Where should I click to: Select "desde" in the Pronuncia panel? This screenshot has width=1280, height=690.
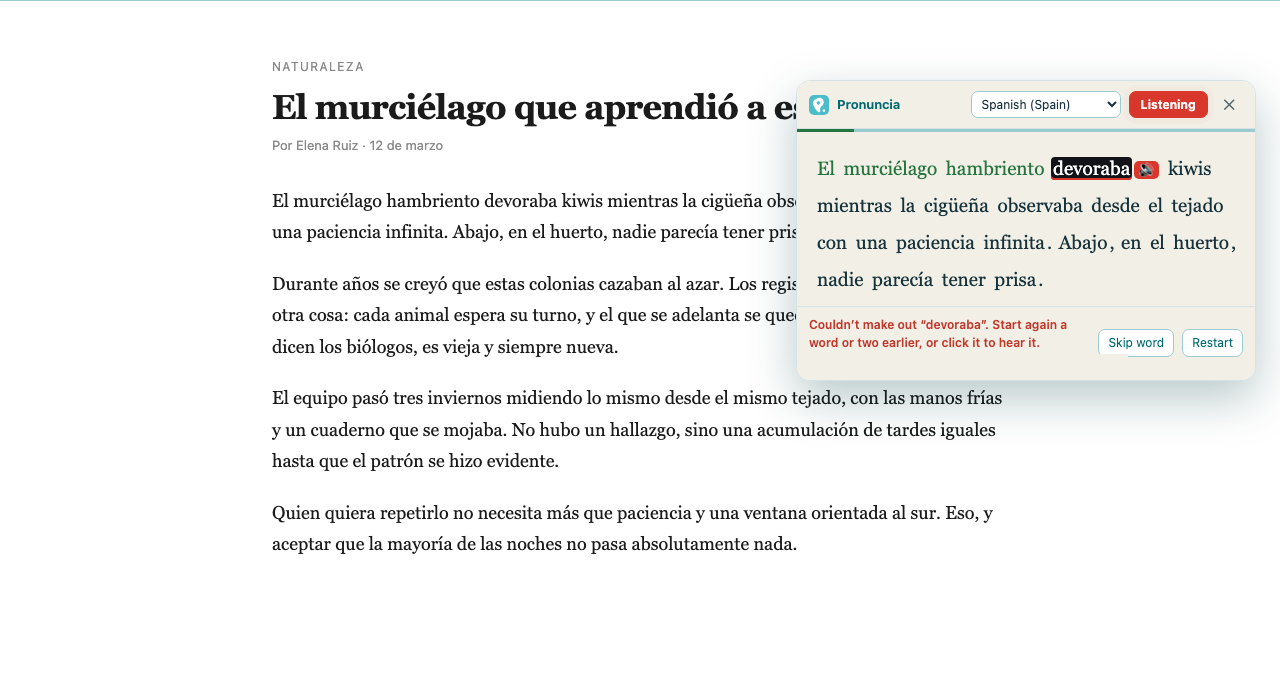click(x=1116, y=206)
